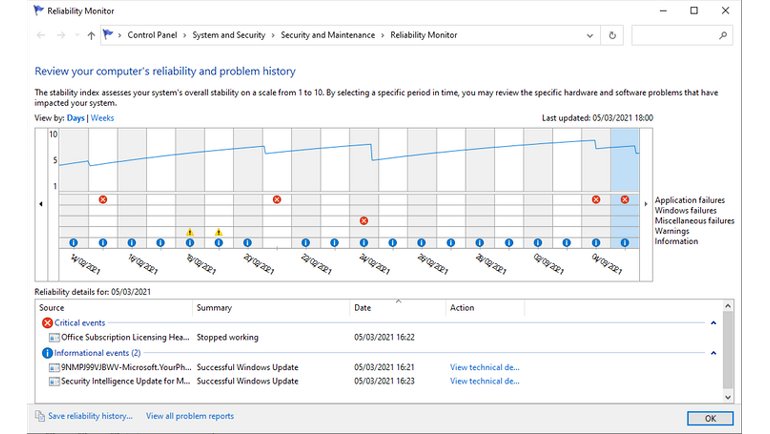Click the OK button
This screenshot has width=770, height=434.
710,418
